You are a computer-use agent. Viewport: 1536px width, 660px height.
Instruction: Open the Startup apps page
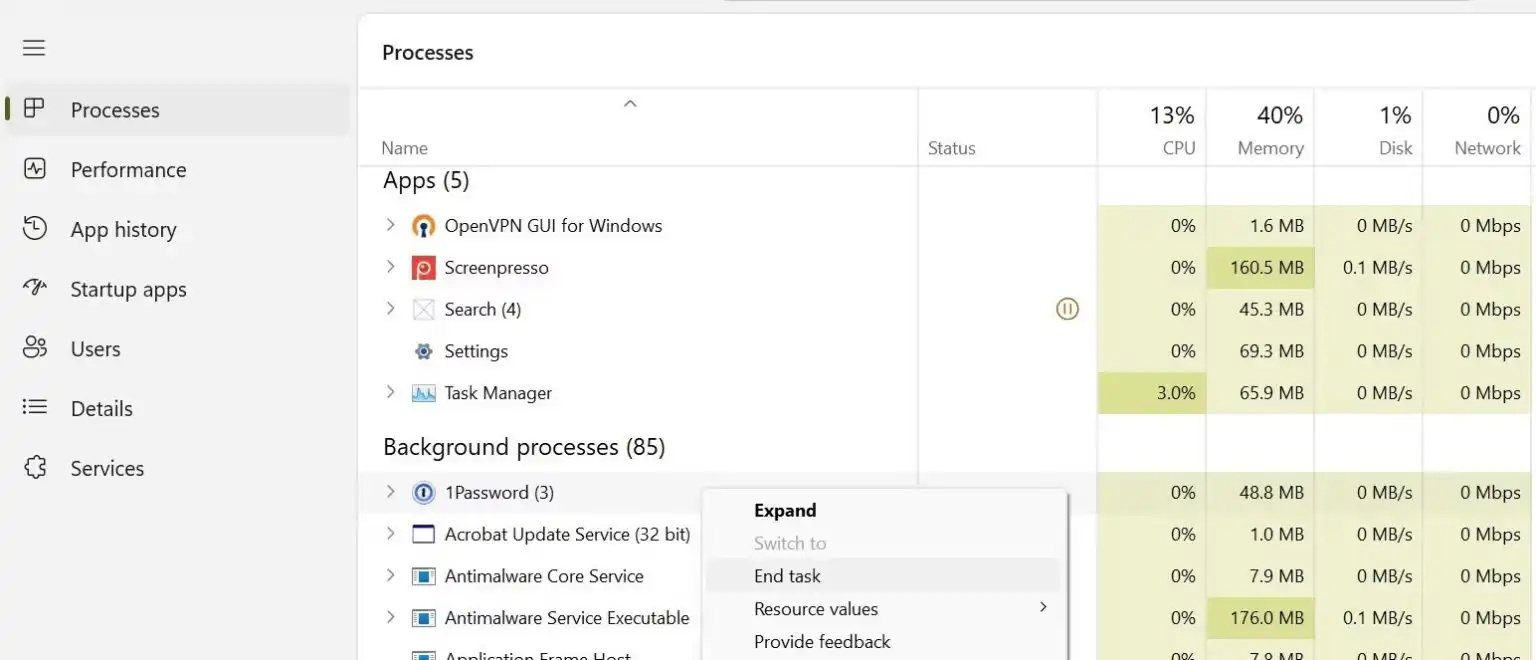pos(128,290)
